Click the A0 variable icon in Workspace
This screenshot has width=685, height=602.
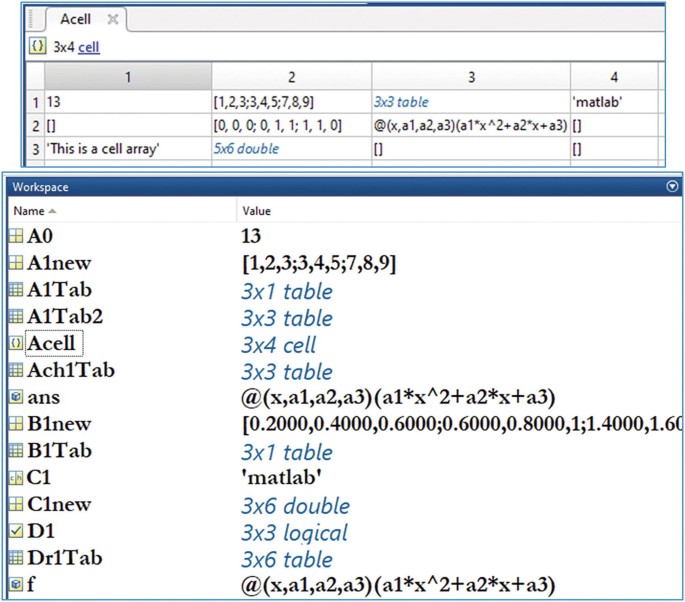(15, 237)
